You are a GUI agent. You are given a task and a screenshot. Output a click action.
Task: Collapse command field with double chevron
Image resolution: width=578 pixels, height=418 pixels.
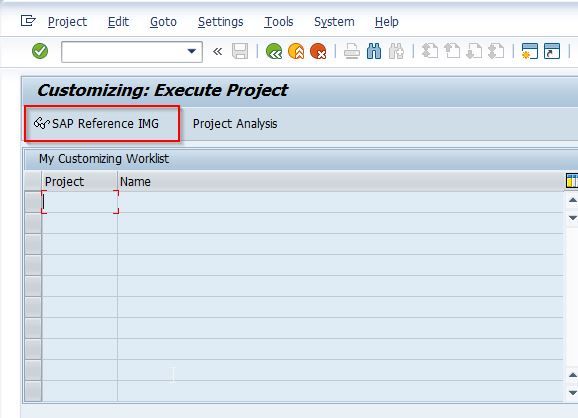tap(217, 51)
